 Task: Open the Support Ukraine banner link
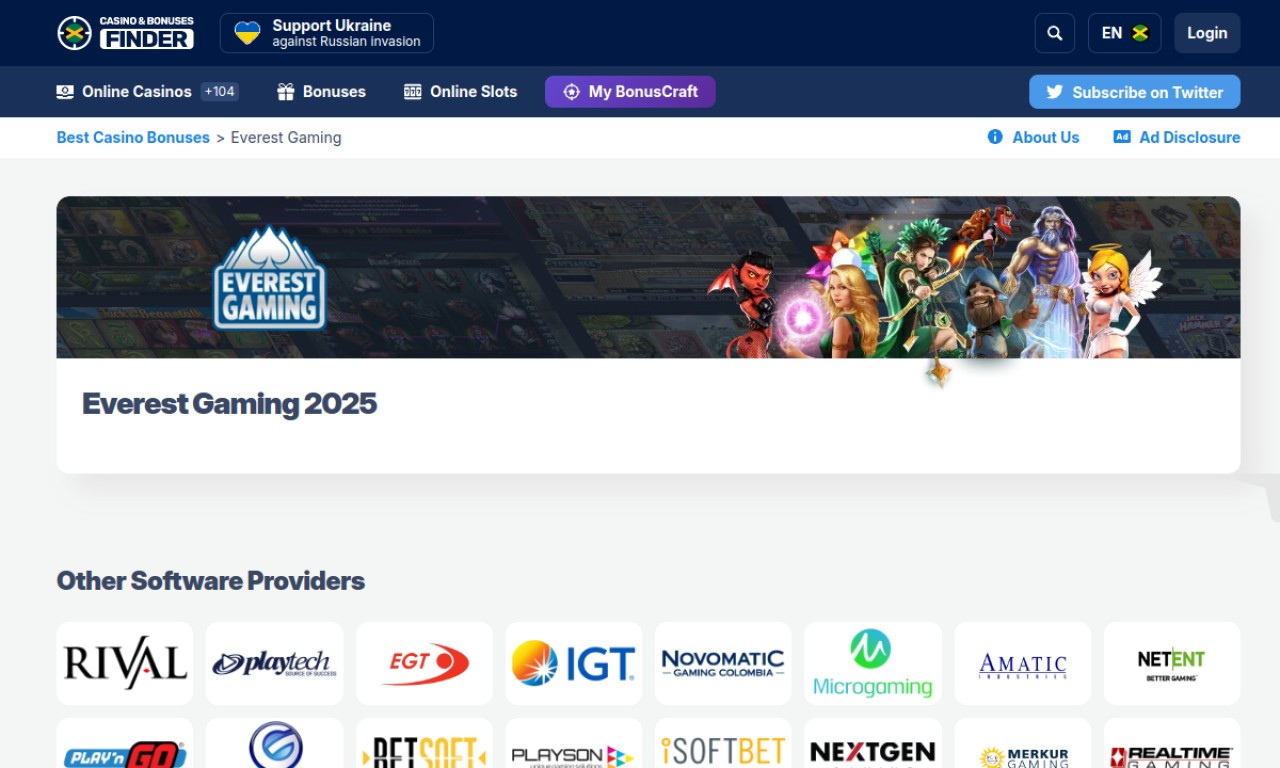click(x=327, y=33)
